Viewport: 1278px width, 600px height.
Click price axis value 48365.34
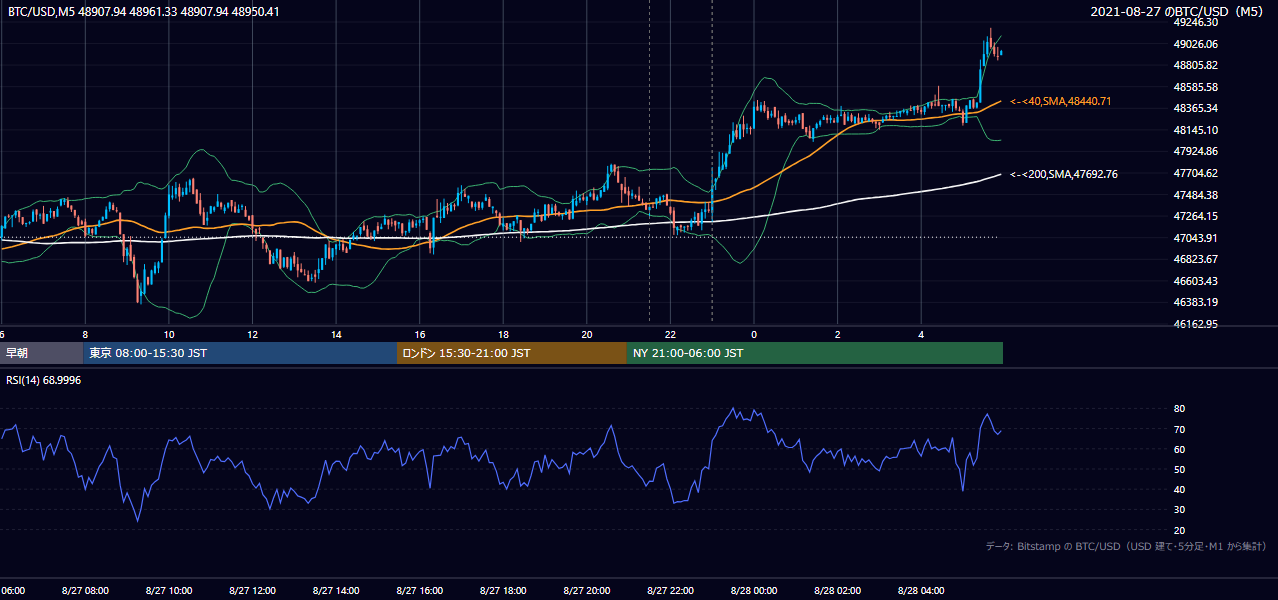coord(1195,108)
